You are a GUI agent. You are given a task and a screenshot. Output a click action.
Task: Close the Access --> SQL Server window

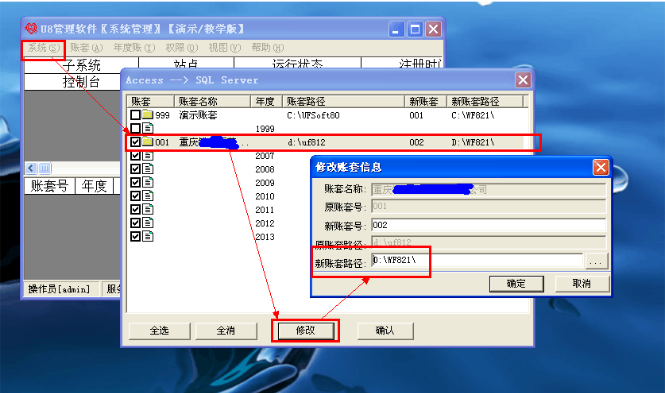(x=523, y=80)
